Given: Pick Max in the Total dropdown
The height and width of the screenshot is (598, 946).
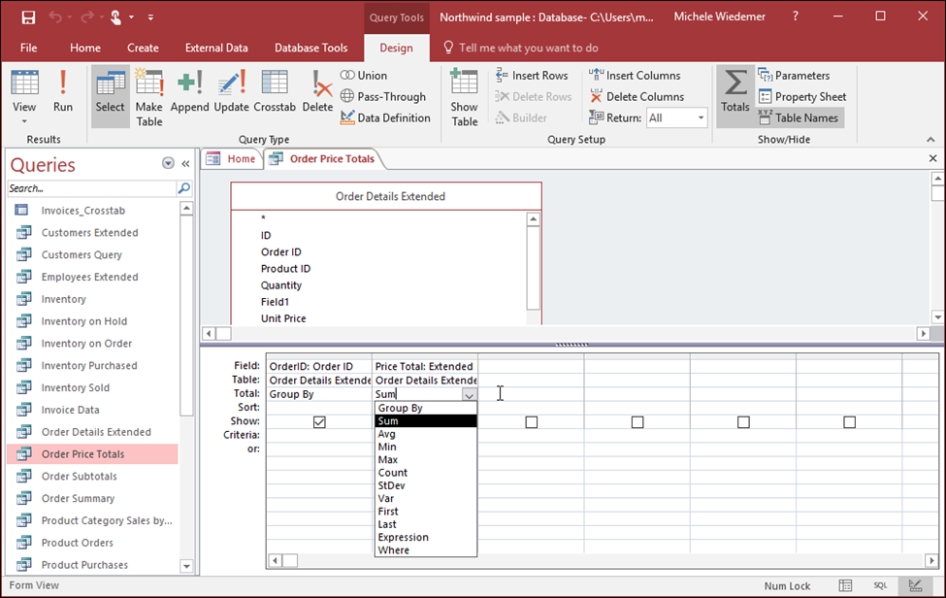Looking at the screenshot, I should 425,460.
